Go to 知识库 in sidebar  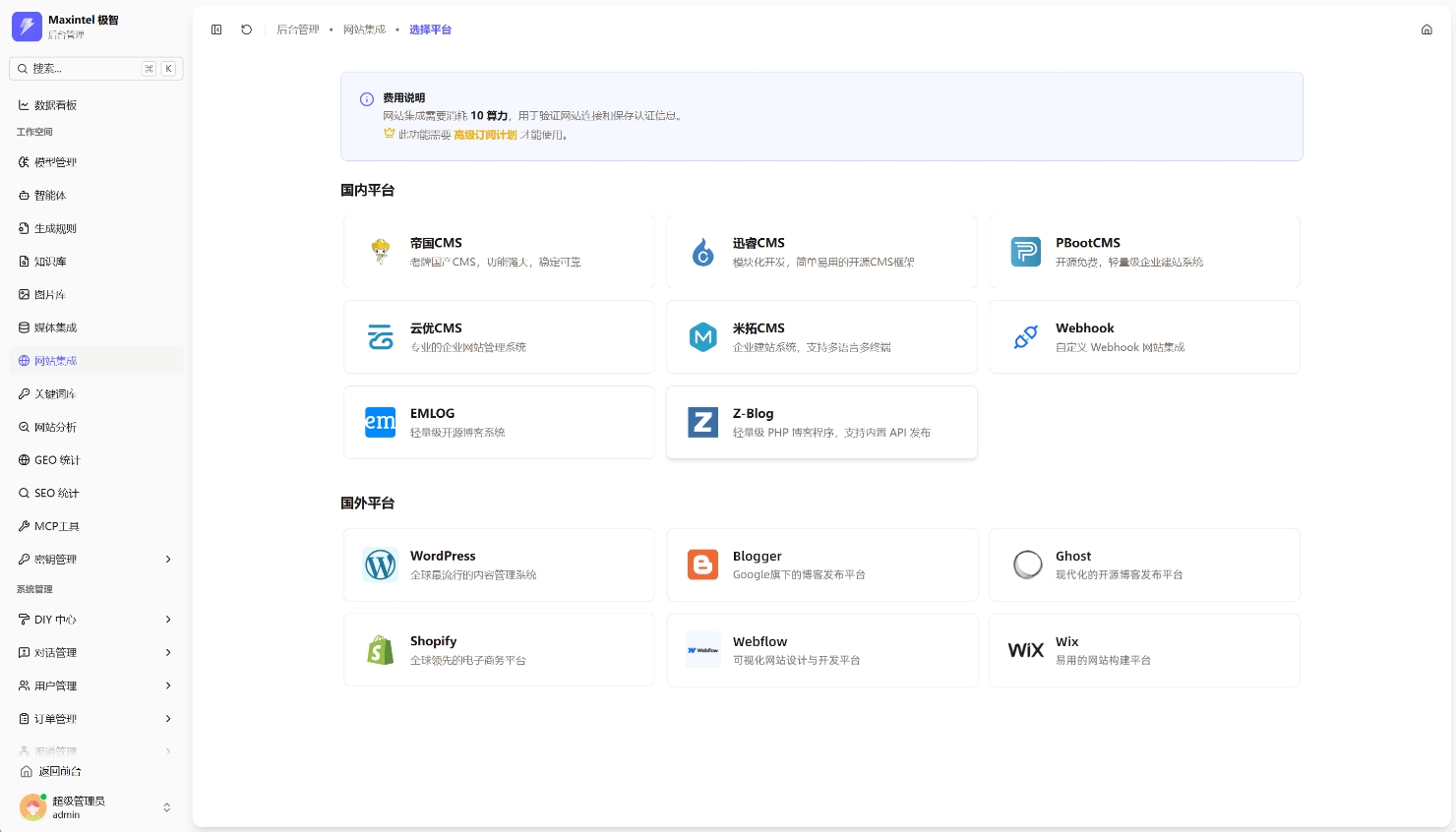click(51, 262)
